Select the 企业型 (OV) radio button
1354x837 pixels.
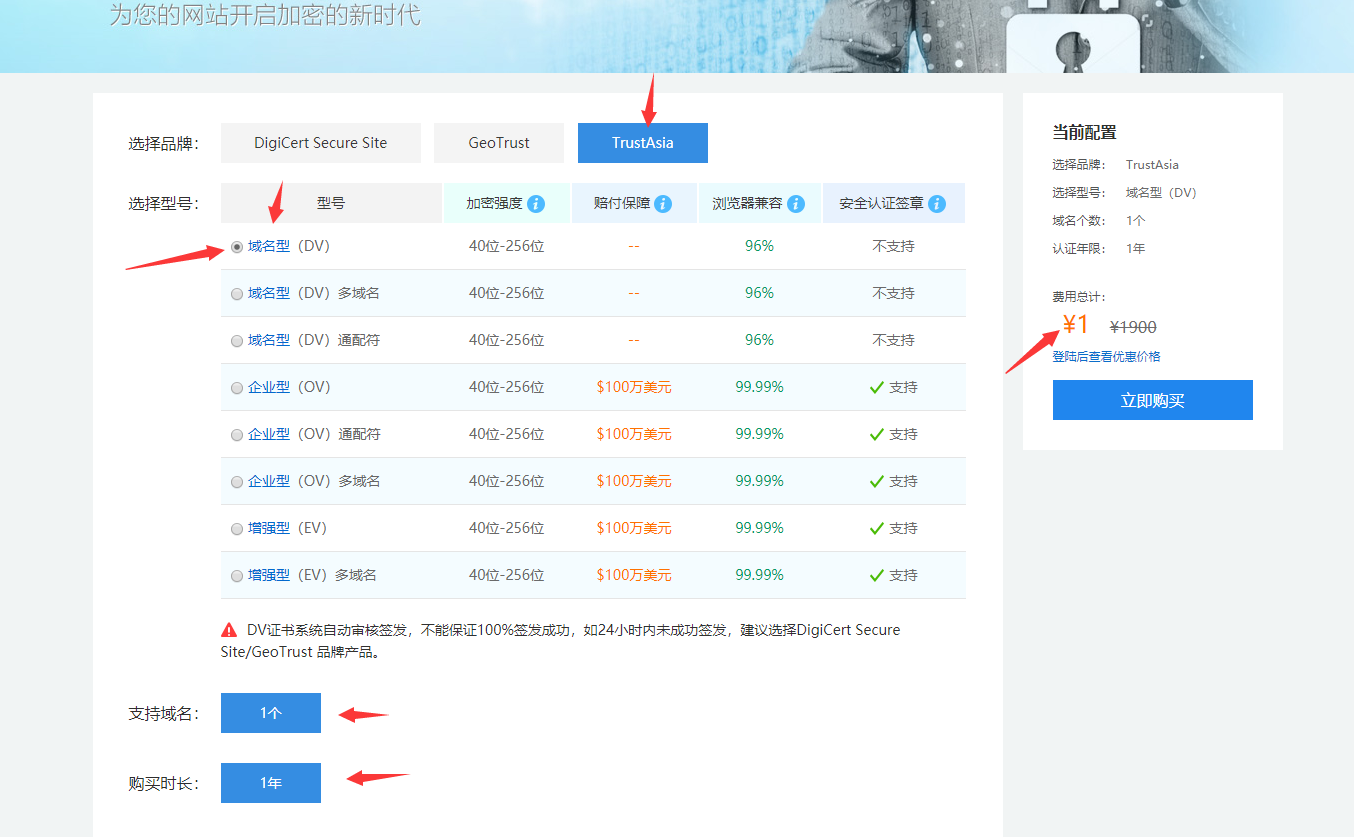click(x=237, y=388)
